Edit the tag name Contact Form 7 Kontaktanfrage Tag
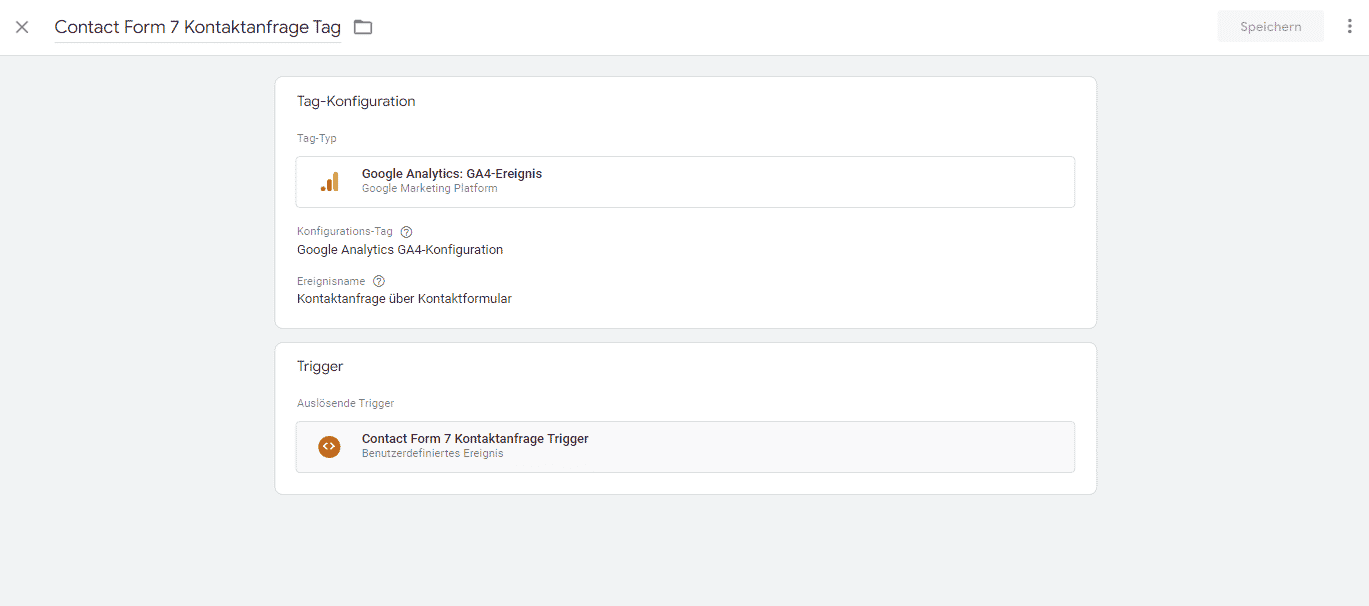This screenshot has width=1369, height=606. click(198, 27)
